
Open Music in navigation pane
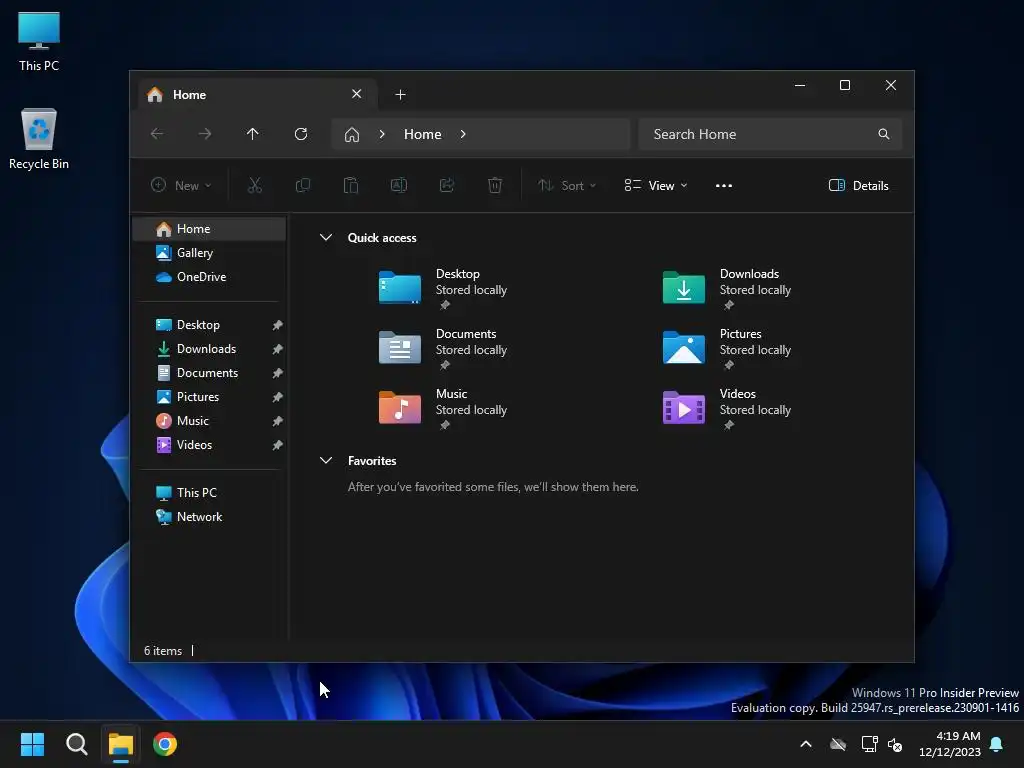(193, 421)
